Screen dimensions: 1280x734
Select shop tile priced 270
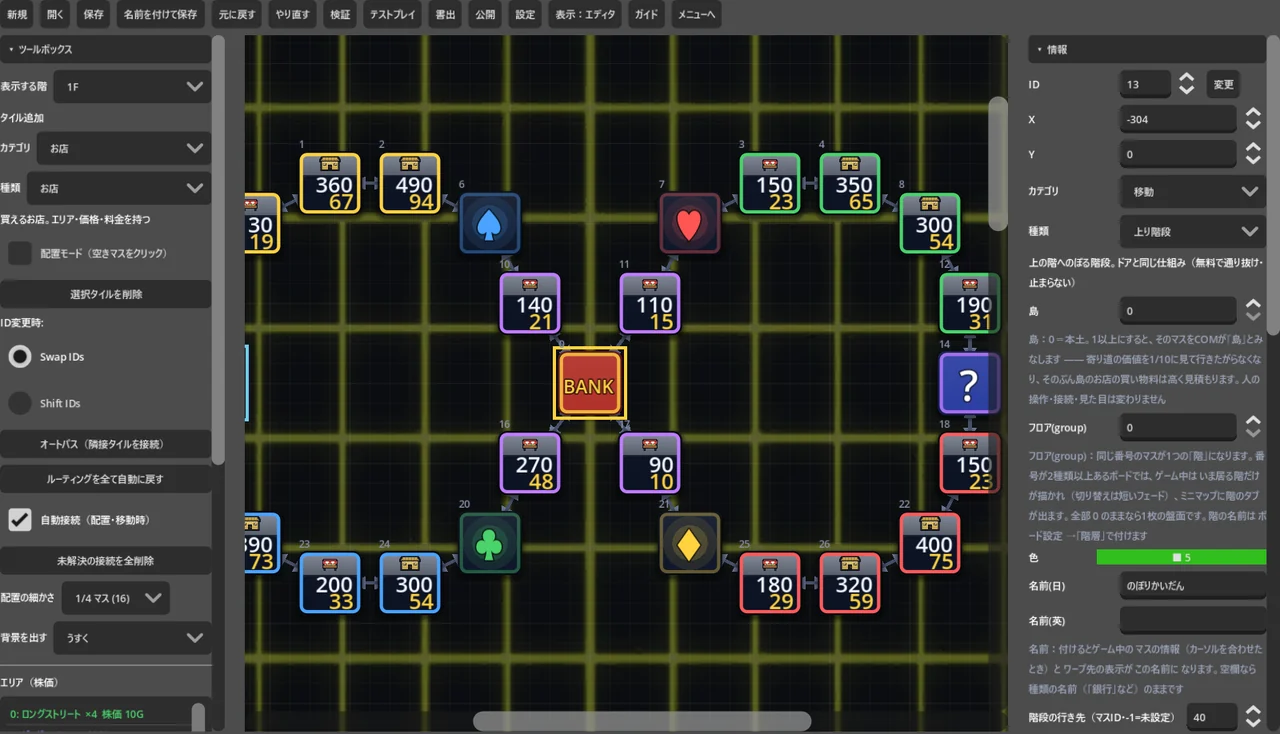(x=530, y=463)
